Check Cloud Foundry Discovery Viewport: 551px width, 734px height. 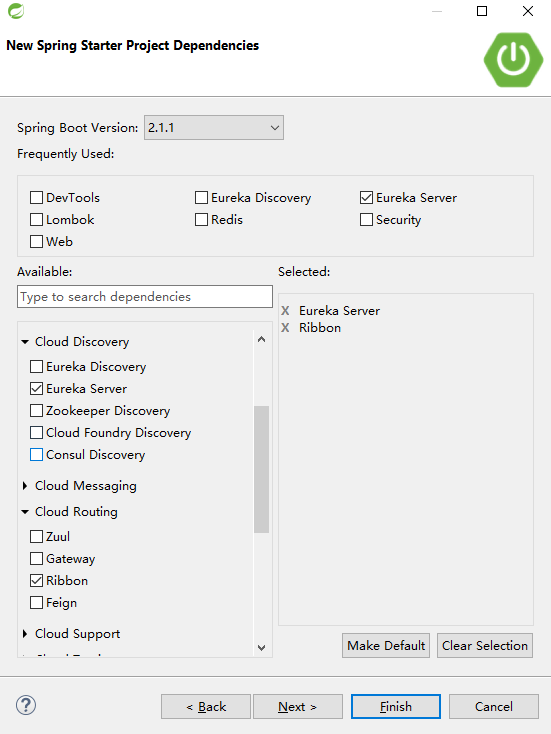click(x=37, y=433)
